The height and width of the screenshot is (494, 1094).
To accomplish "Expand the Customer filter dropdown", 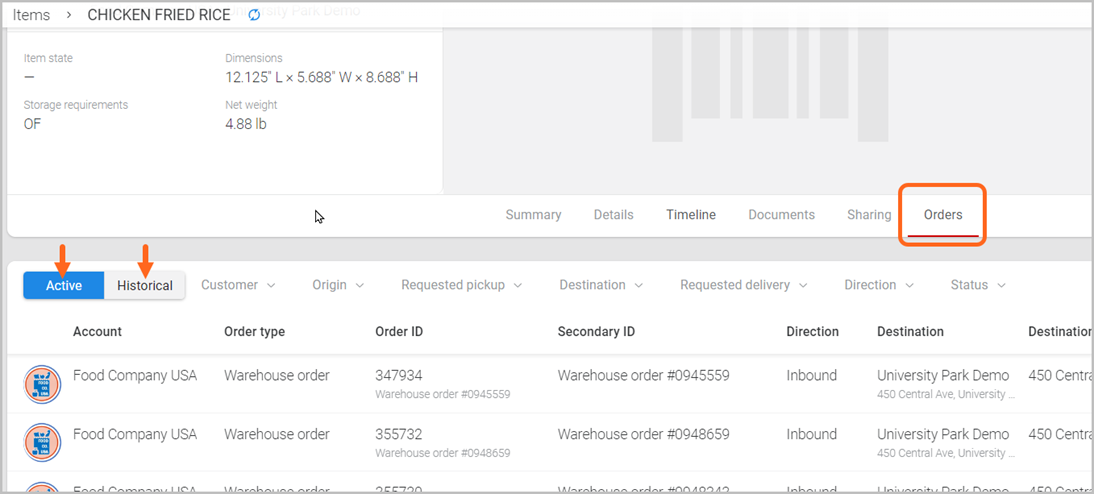I will 238,285.
